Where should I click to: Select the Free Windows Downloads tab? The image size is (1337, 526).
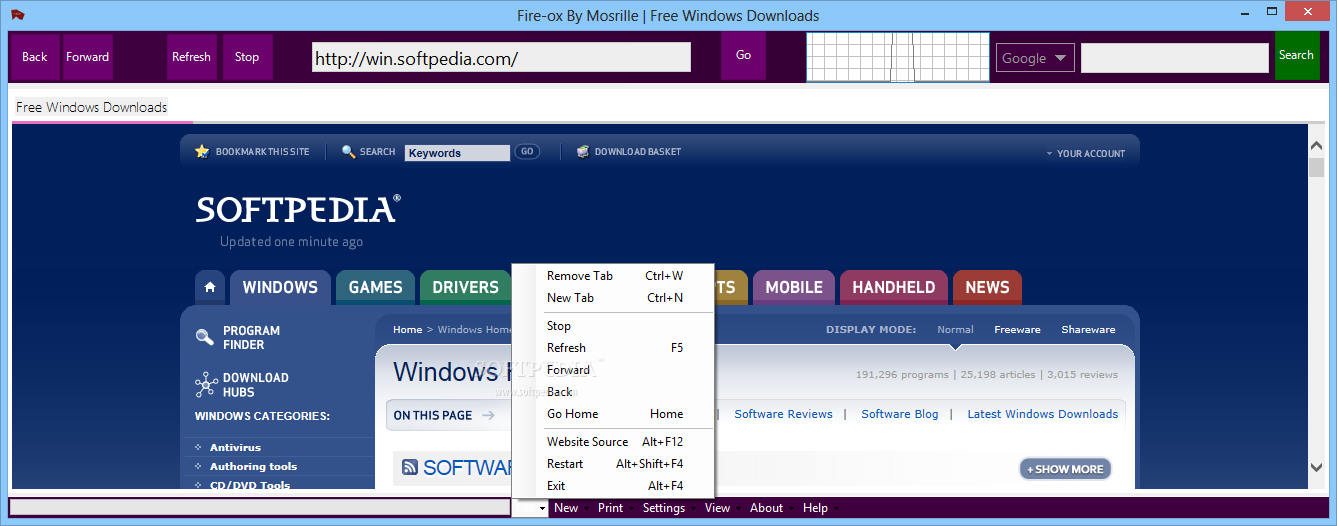[x=92, y=107]
